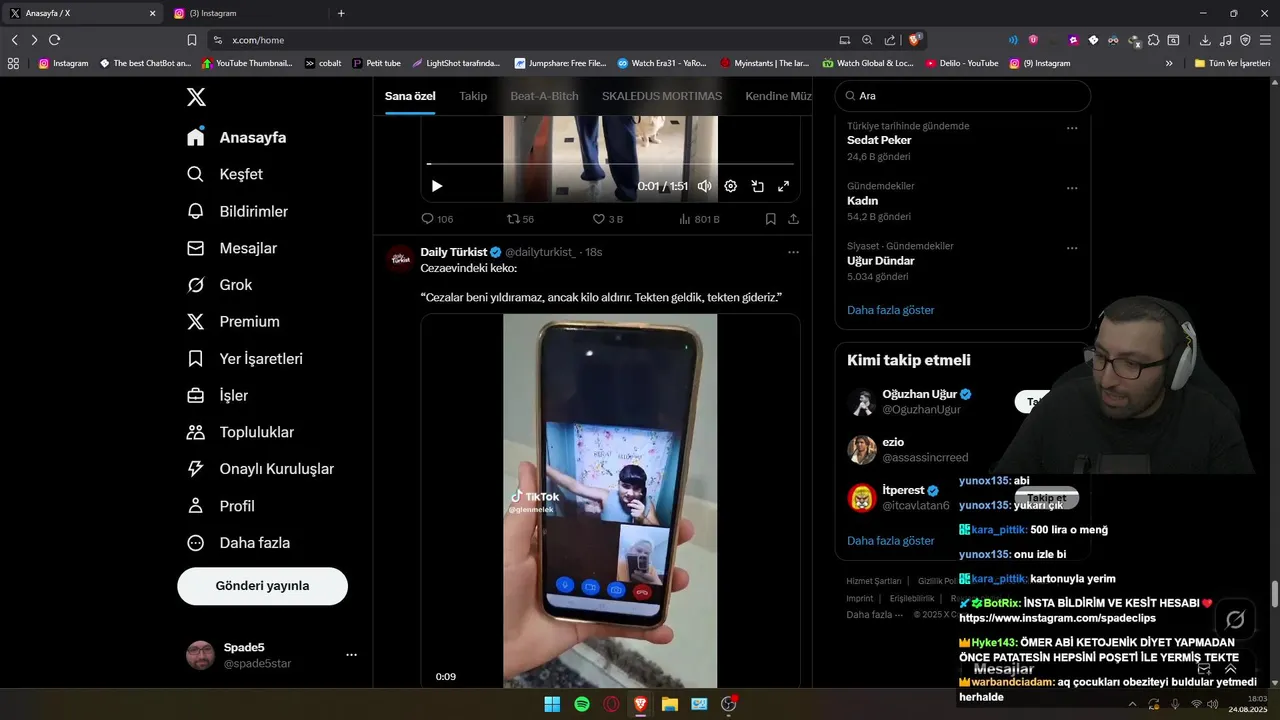Viewport: 1280px width, 720px height.
Task: Play the video in top post
Action: 437,186
